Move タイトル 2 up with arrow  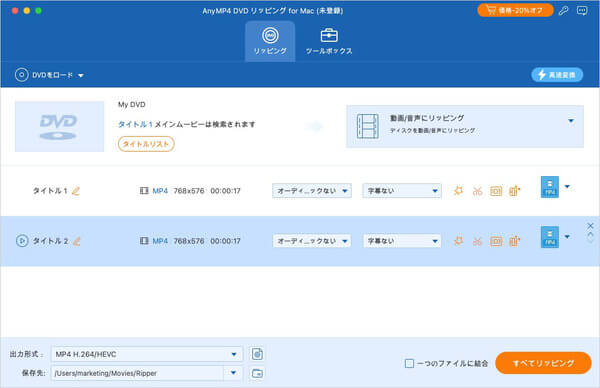pyautogui.click(x=590, y=234)
